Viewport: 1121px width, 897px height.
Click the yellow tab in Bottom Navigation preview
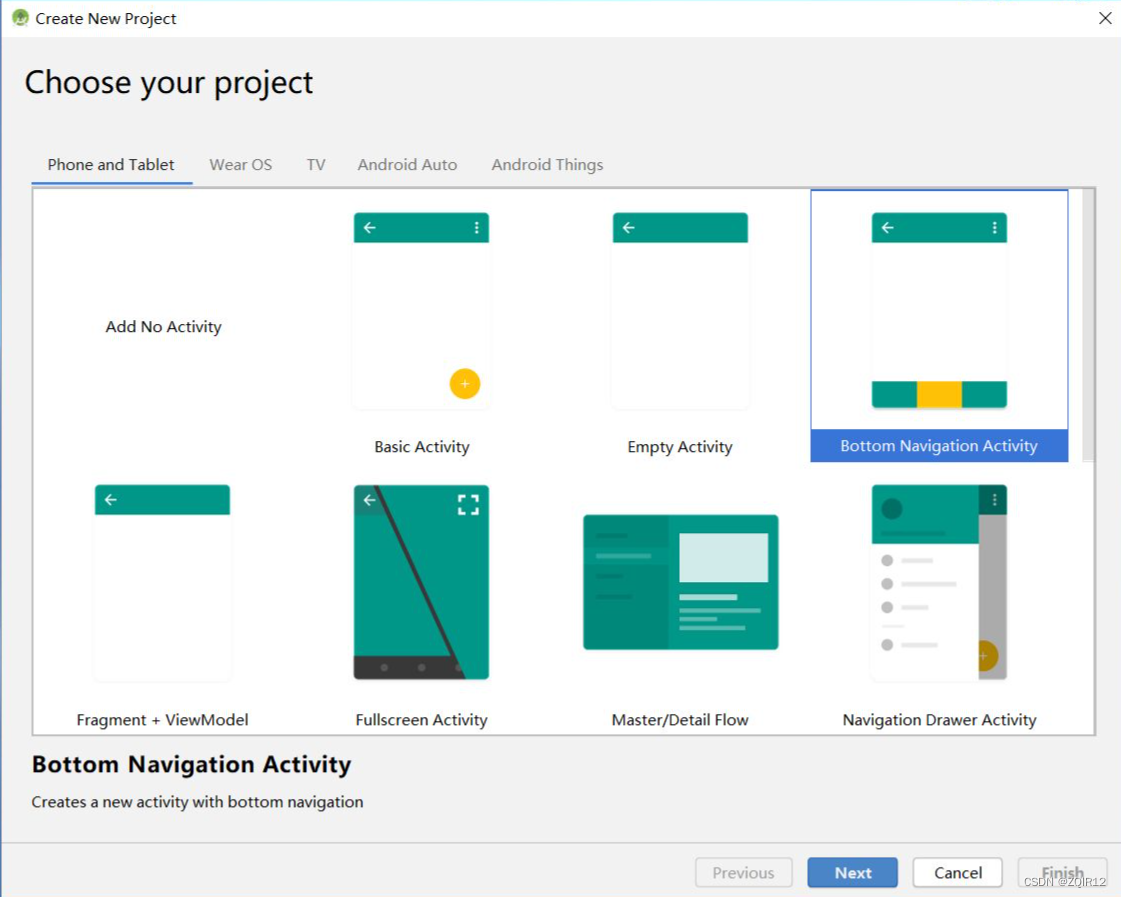coord(939,395)
